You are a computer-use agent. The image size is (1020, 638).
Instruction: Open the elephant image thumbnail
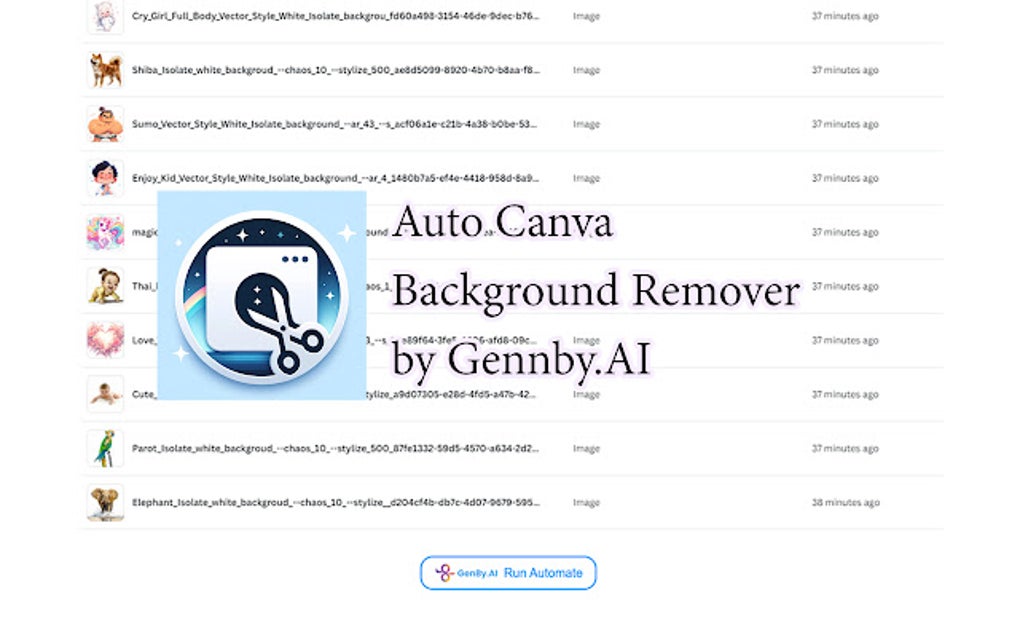click(x=105, y=502)
